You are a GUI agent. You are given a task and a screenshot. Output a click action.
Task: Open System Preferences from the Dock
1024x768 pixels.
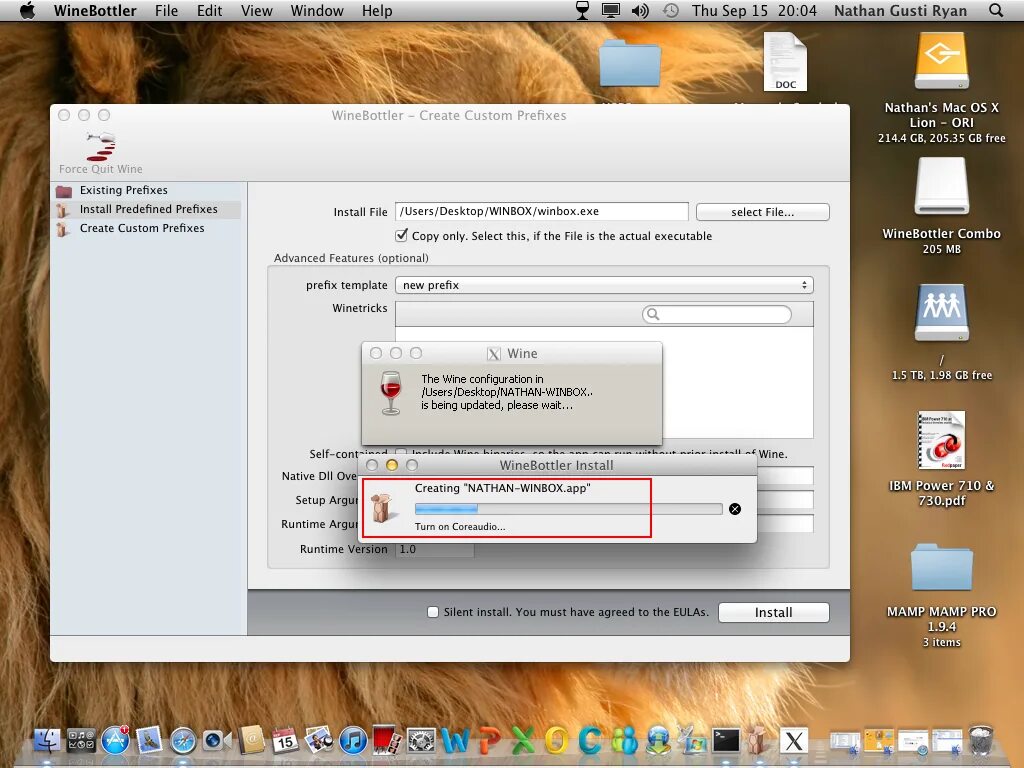[x=421, y=741]
